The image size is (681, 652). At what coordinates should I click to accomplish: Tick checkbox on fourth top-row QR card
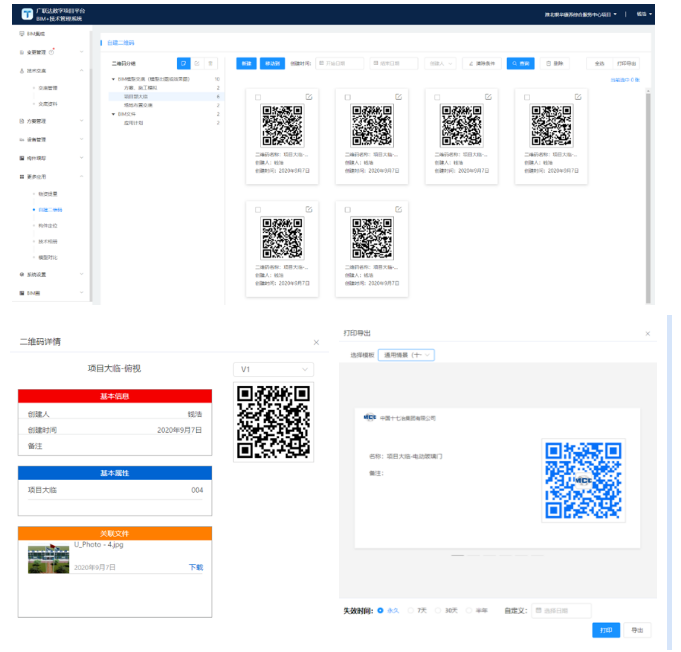(527, 97)
